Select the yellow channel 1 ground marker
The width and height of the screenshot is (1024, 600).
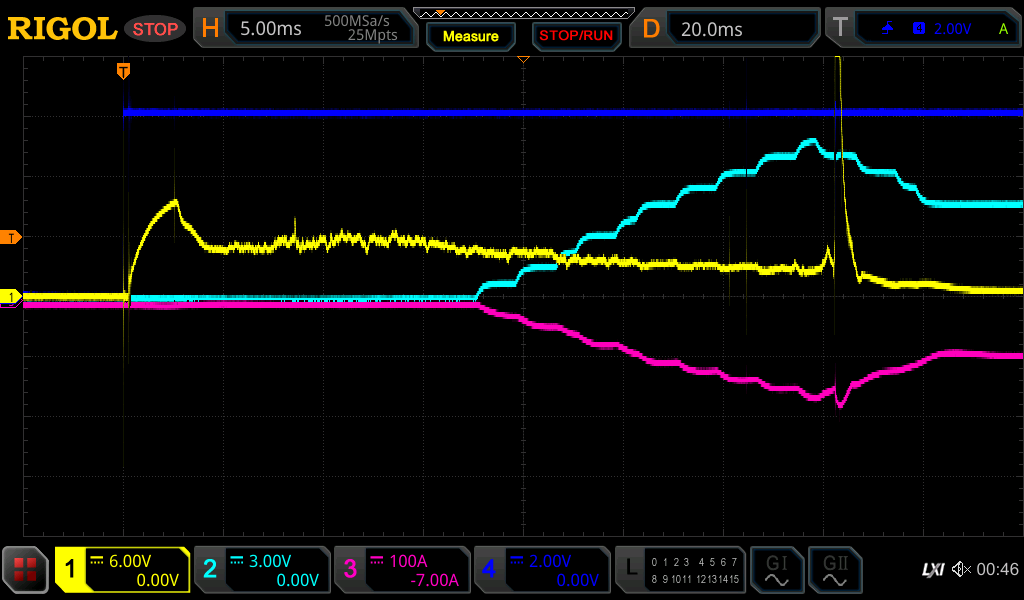(x=12, y=297)
